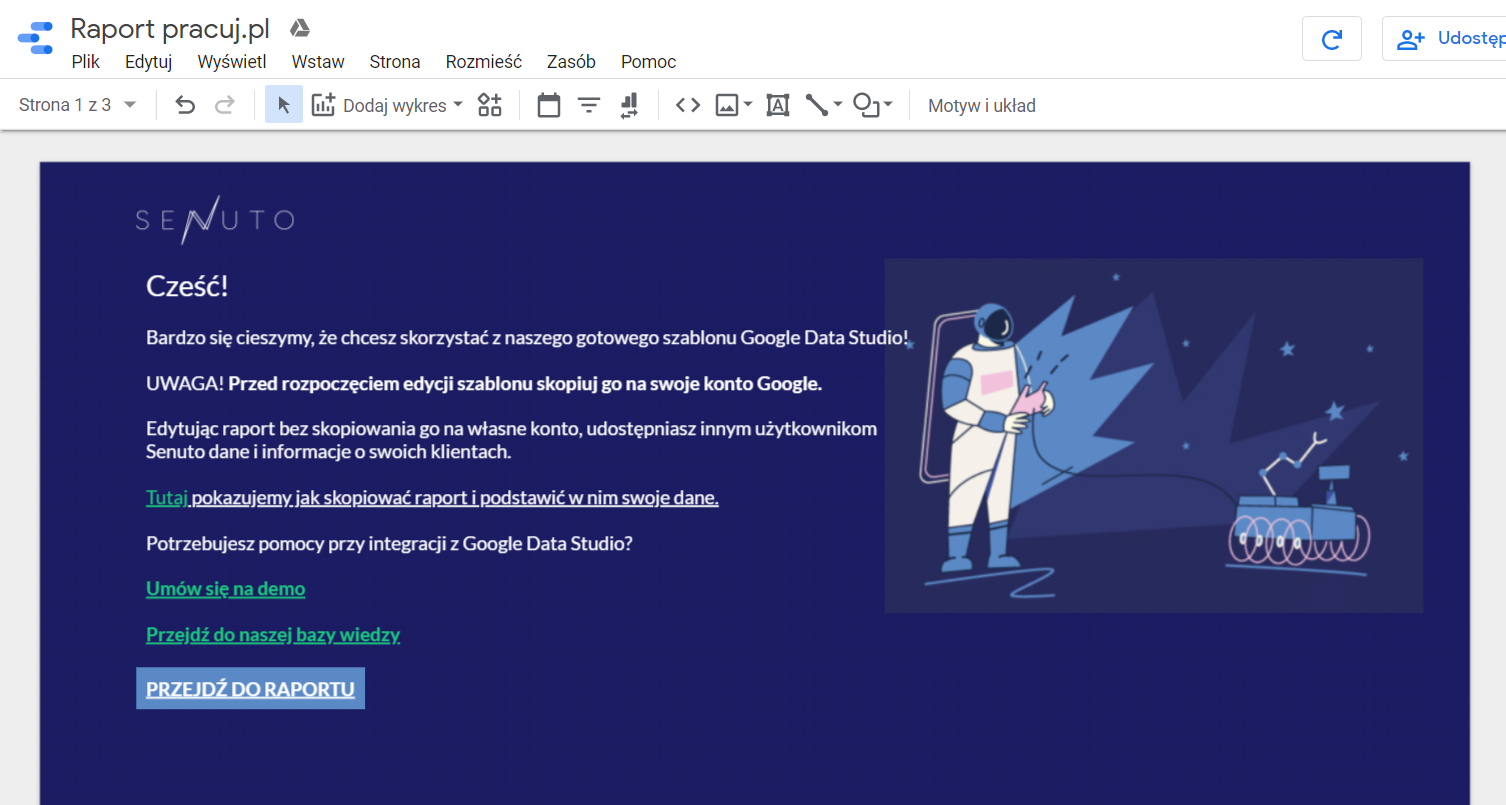This screenshot has width=1506, height=805.
Task: Click the Udostępnij share button
Action: [x=1445, y=39]
